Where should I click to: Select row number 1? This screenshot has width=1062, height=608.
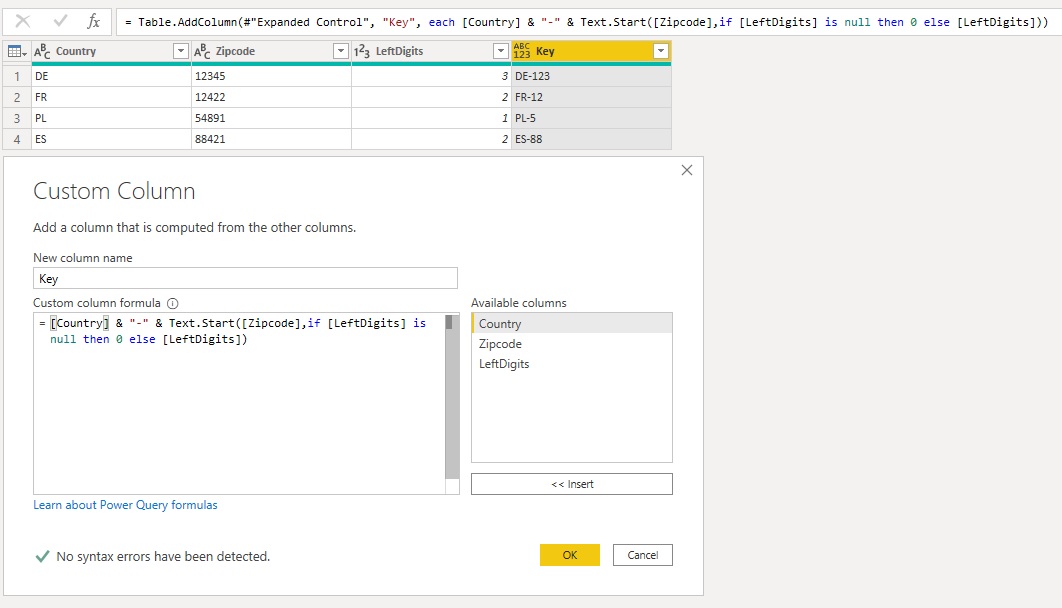pos(17,77)
